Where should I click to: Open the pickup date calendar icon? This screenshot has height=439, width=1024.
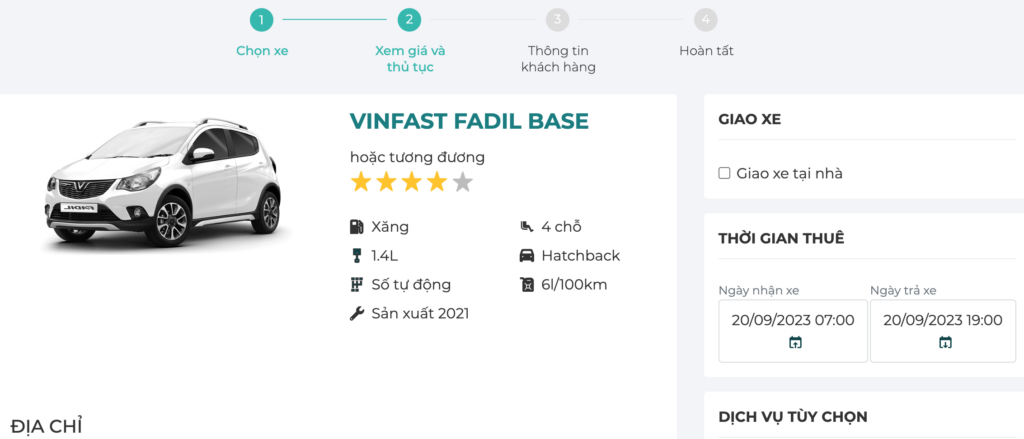pyautogui.click(x=794, y=343)
